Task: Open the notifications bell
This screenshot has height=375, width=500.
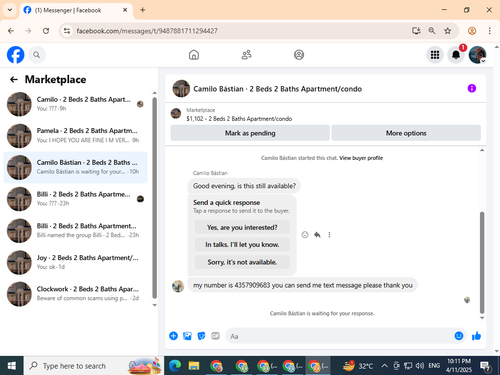Action: (456, 55)
